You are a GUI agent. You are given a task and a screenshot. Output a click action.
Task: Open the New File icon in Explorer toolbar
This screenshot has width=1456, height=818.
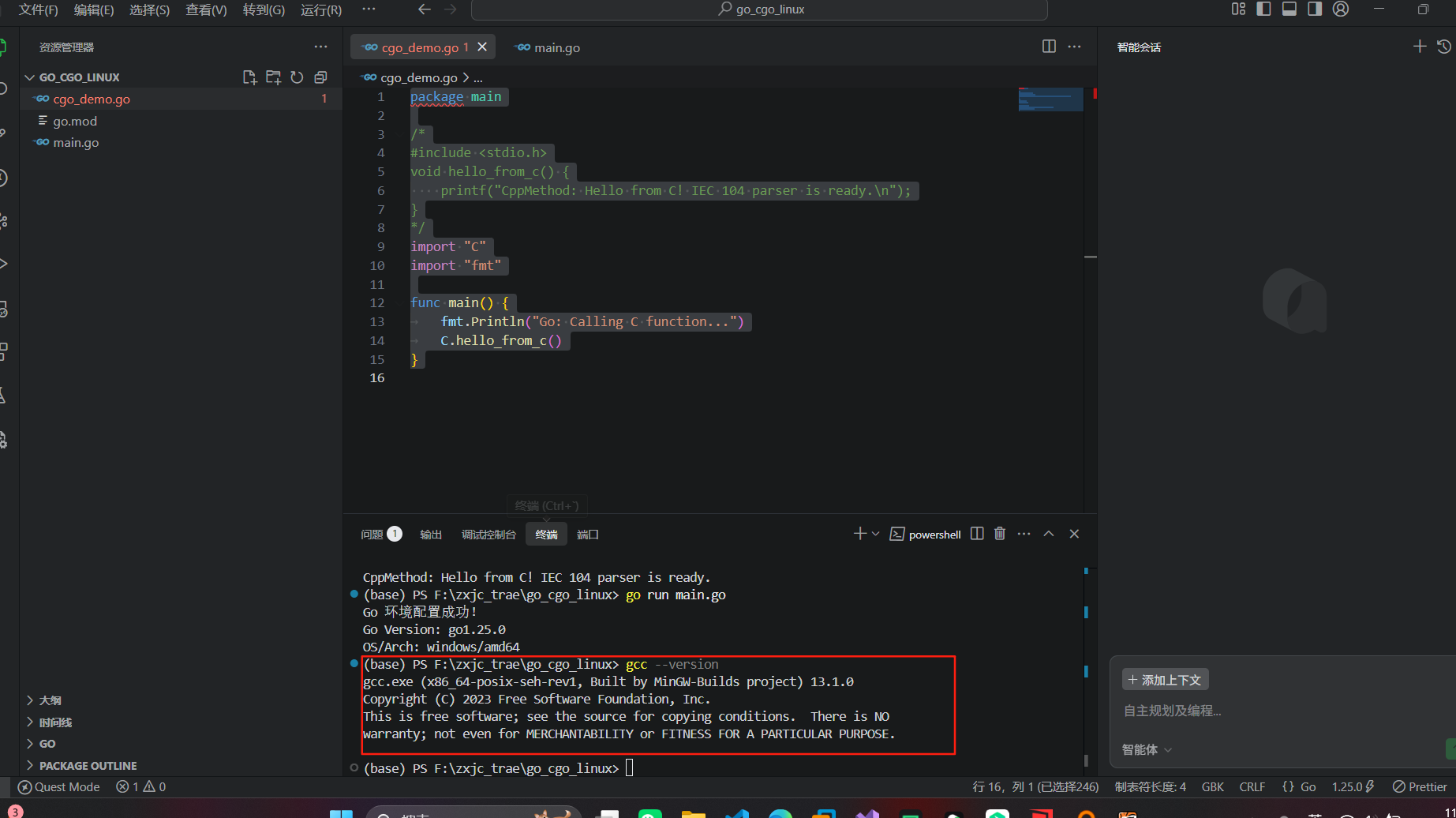[x=249, y=77]
